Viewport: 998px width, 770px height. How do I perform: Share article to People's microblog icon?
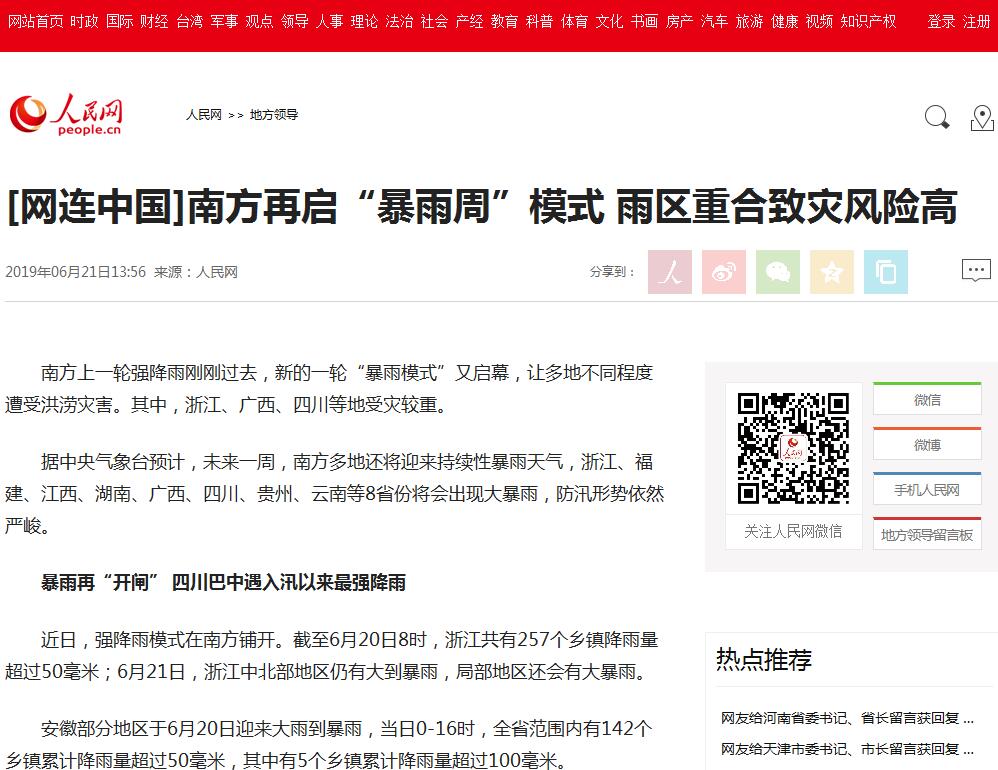[x=670, y=272]
